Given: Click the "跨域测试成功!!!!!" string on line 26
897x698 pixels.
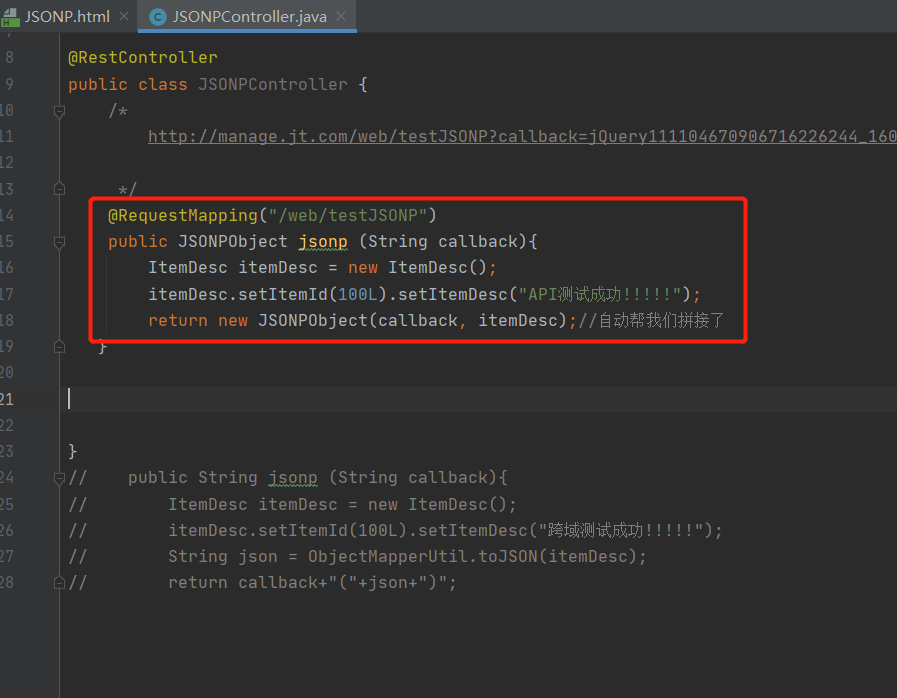Looking at the screenshot, I should click(620, 530).
